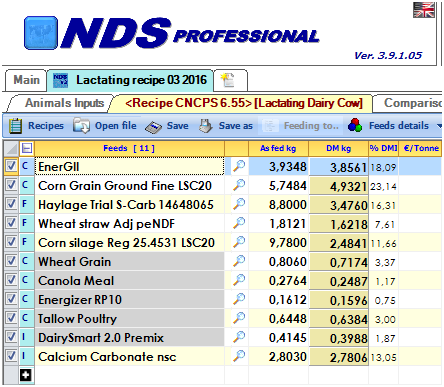Image resolution: width=444 pixels, height=387 pixels.
Task: Open magnifier for Calcium Carbonate nsc
Action: coord(239,356)
